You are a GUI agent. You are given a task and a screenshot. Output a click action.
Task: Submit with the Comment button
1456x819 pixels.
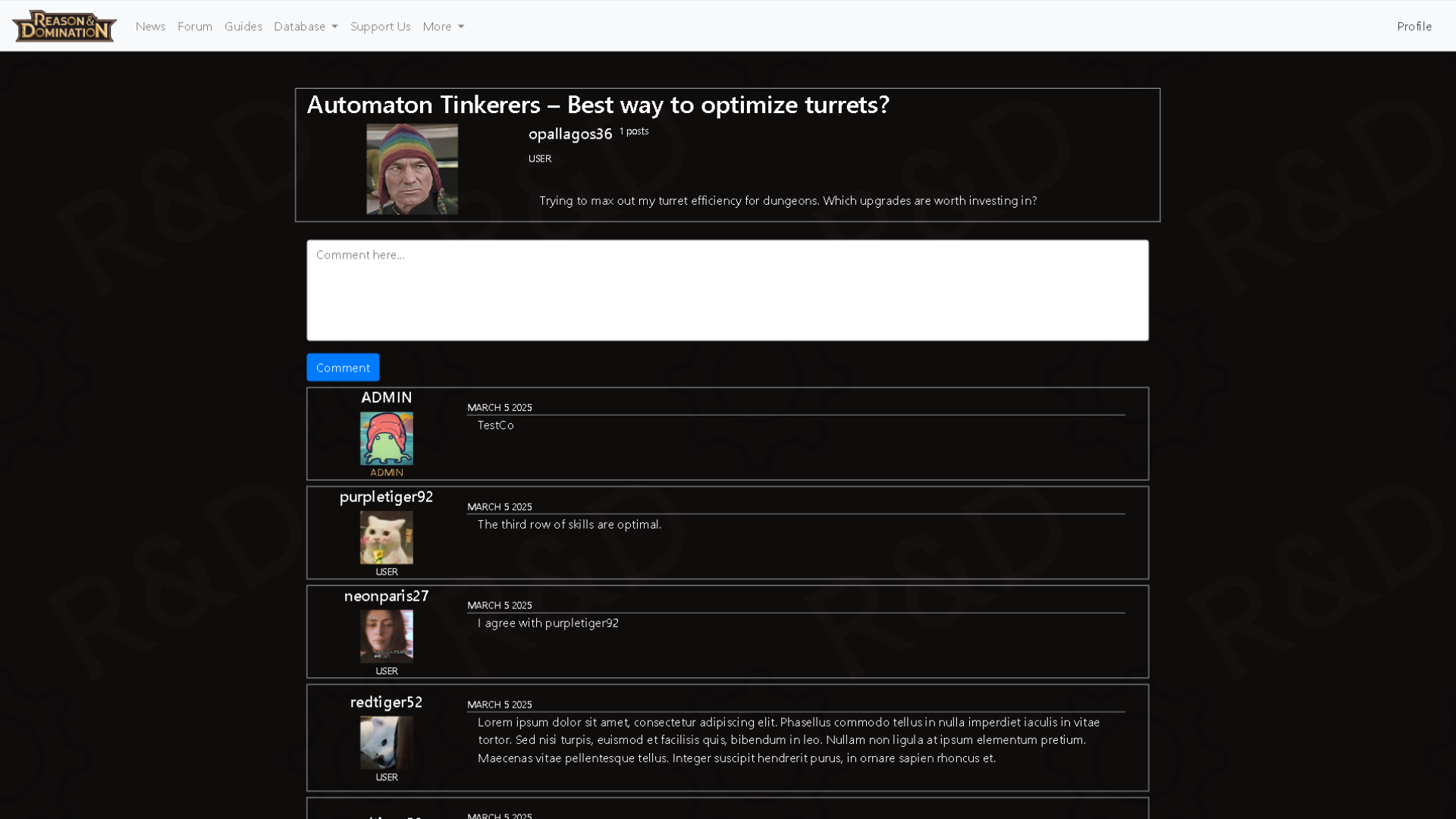pos(343,367)
